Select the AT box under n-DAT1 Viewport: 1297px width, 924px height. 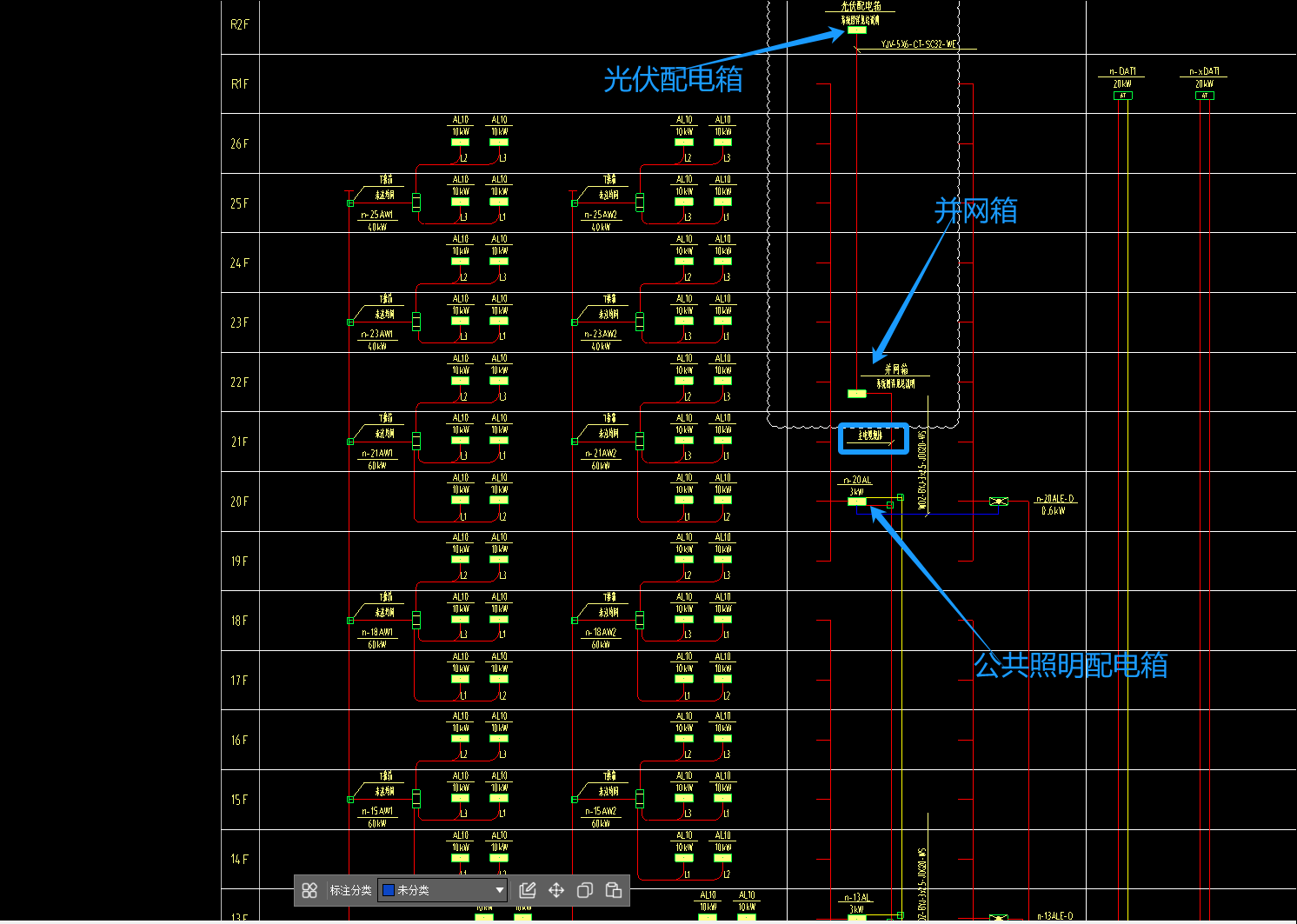click(x=1123, y=96)
